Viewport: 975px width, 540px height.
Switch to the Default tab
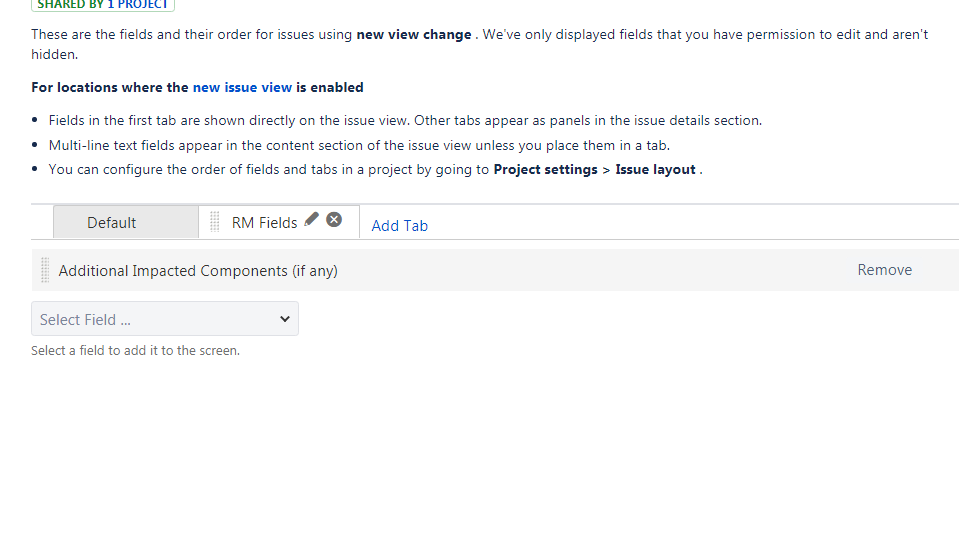[x=126, y=222]
